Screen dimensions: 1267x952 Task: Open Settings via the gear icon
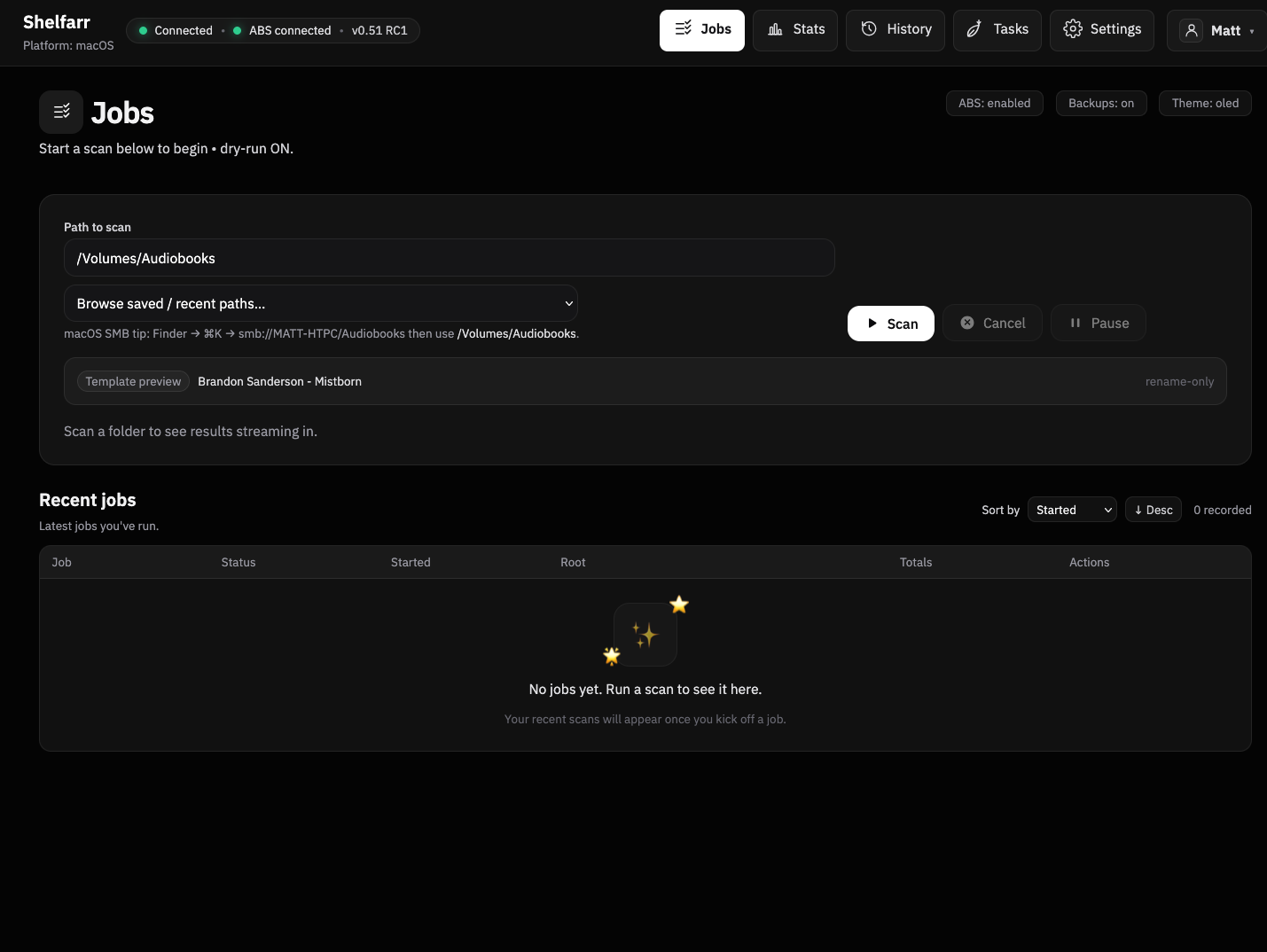(x=1073, y=28)
